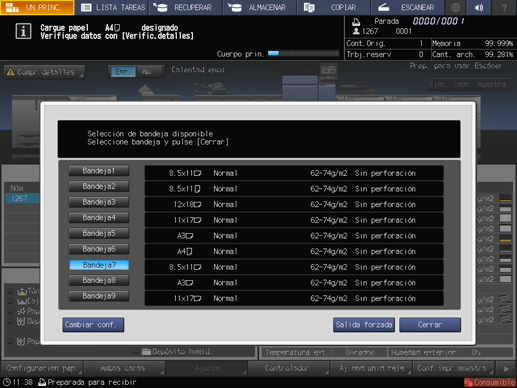Select highlighted Bandeja7 tray
This screenshot has height=388, width=517.
pyautogui.click(x=99, y=265)
